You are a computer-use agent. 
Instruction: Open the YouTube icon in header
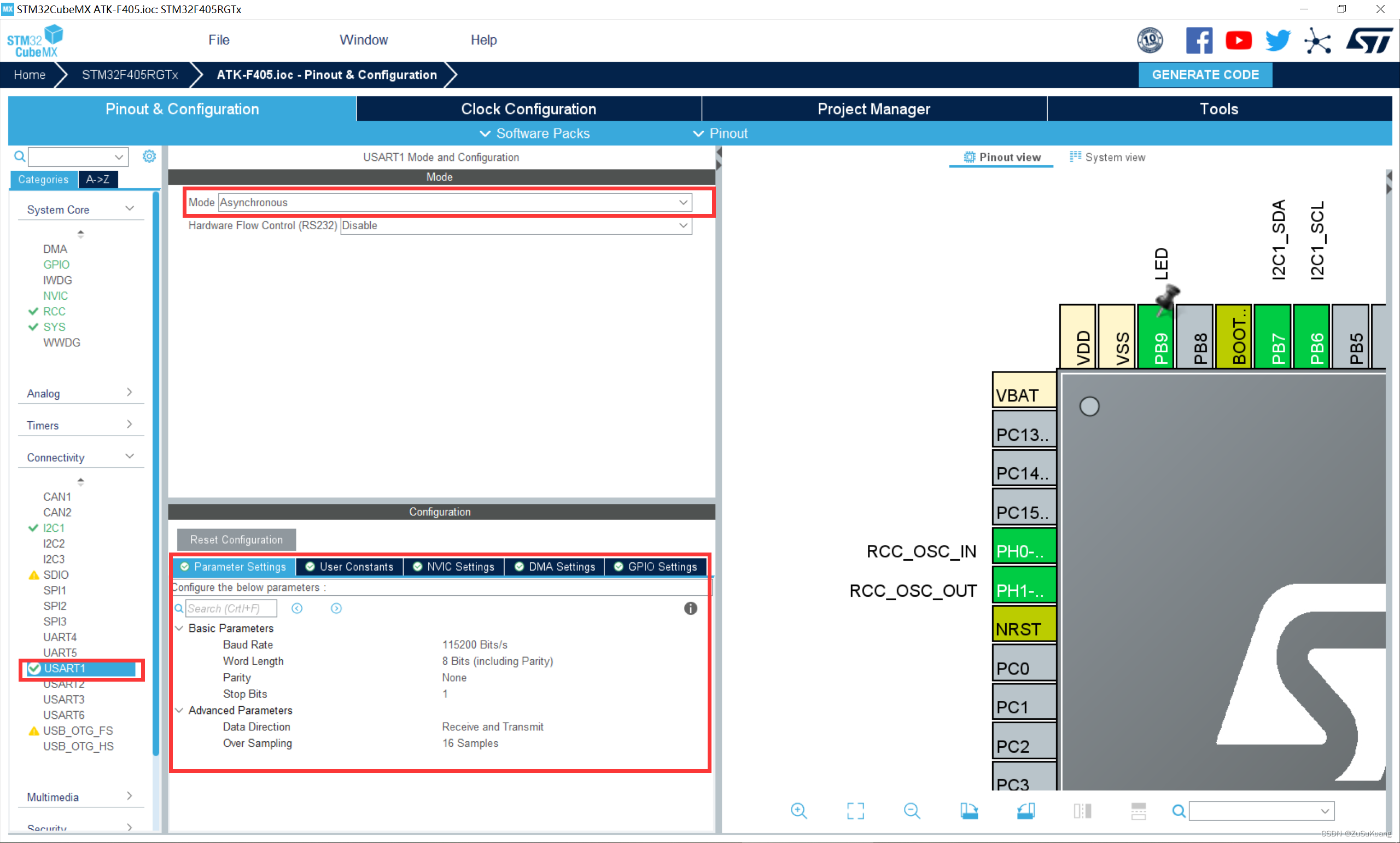click(1238, 41)
